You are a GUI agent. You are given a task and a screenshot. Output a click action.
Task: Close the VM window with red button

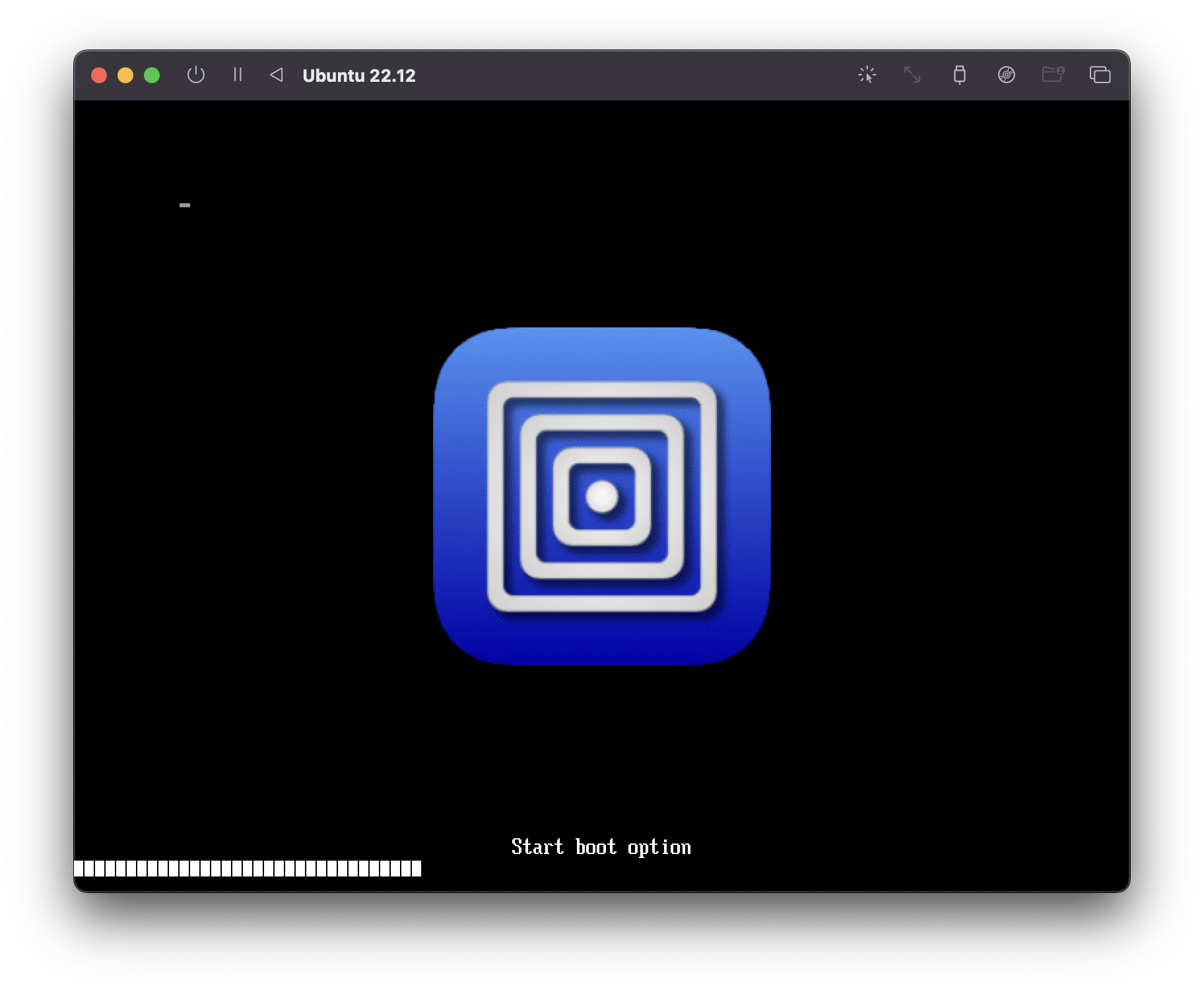pos(99,75)
